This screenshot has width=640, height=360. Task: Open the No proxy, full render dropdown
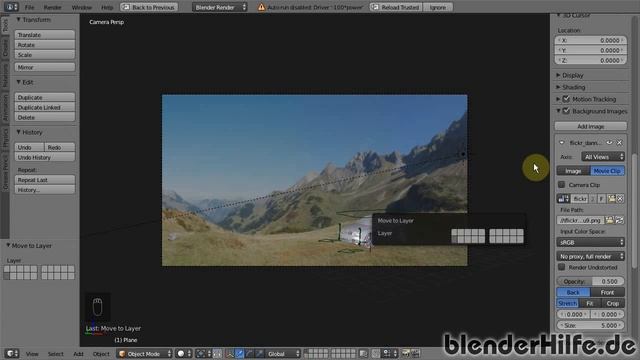click(x=591, y=256)
